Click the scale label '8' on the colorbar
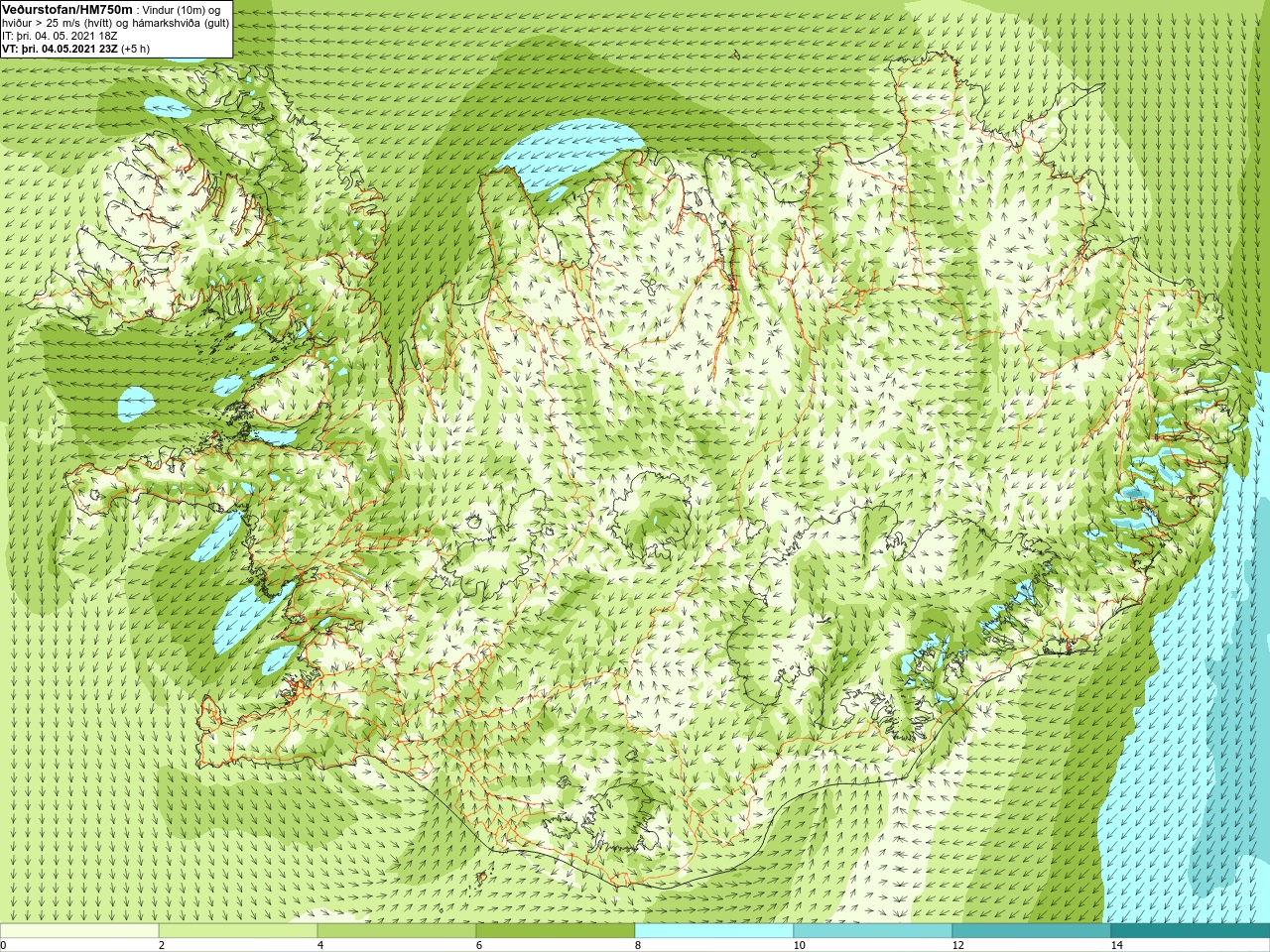The height and width of the screenshot is (952, 1270). (638, 945)
